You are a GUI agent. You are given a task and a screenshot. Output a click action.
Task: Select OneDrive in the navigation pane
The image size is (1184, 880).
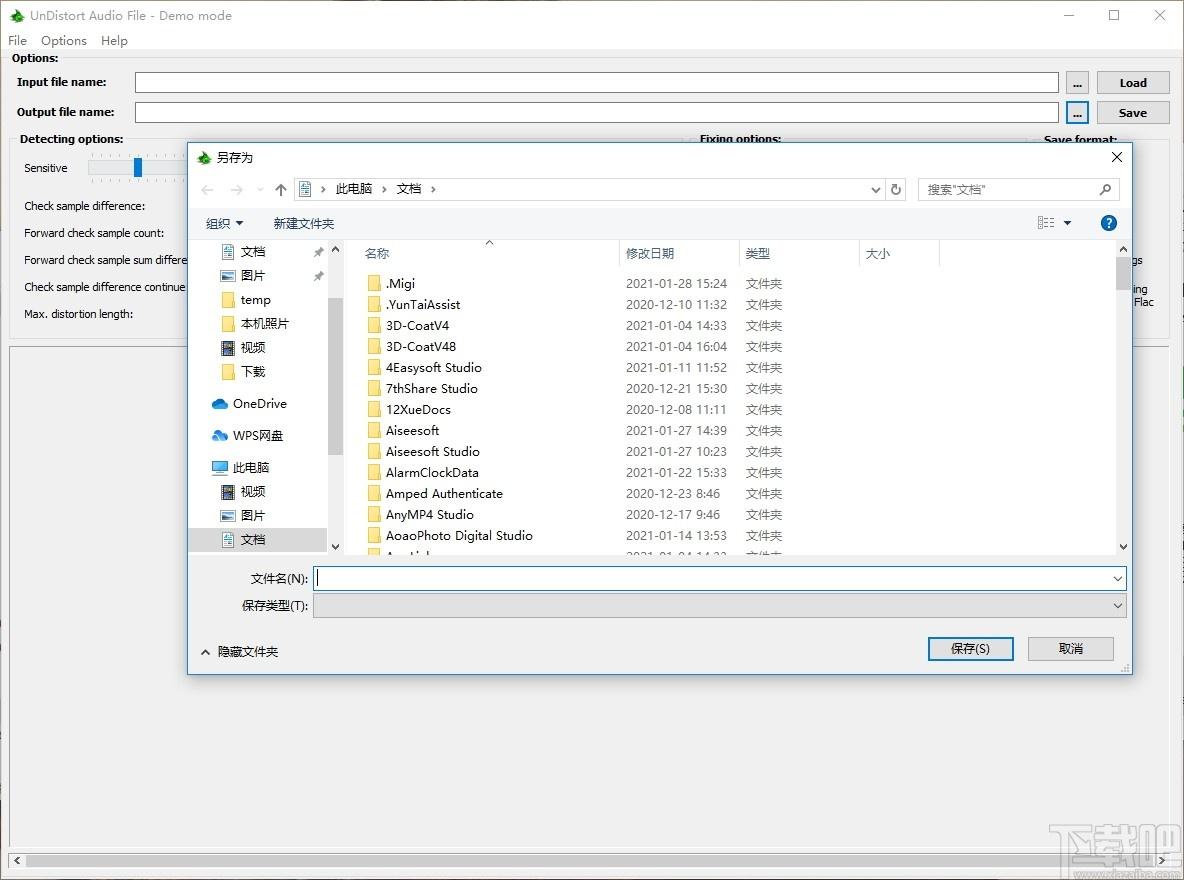pos(259,404)
